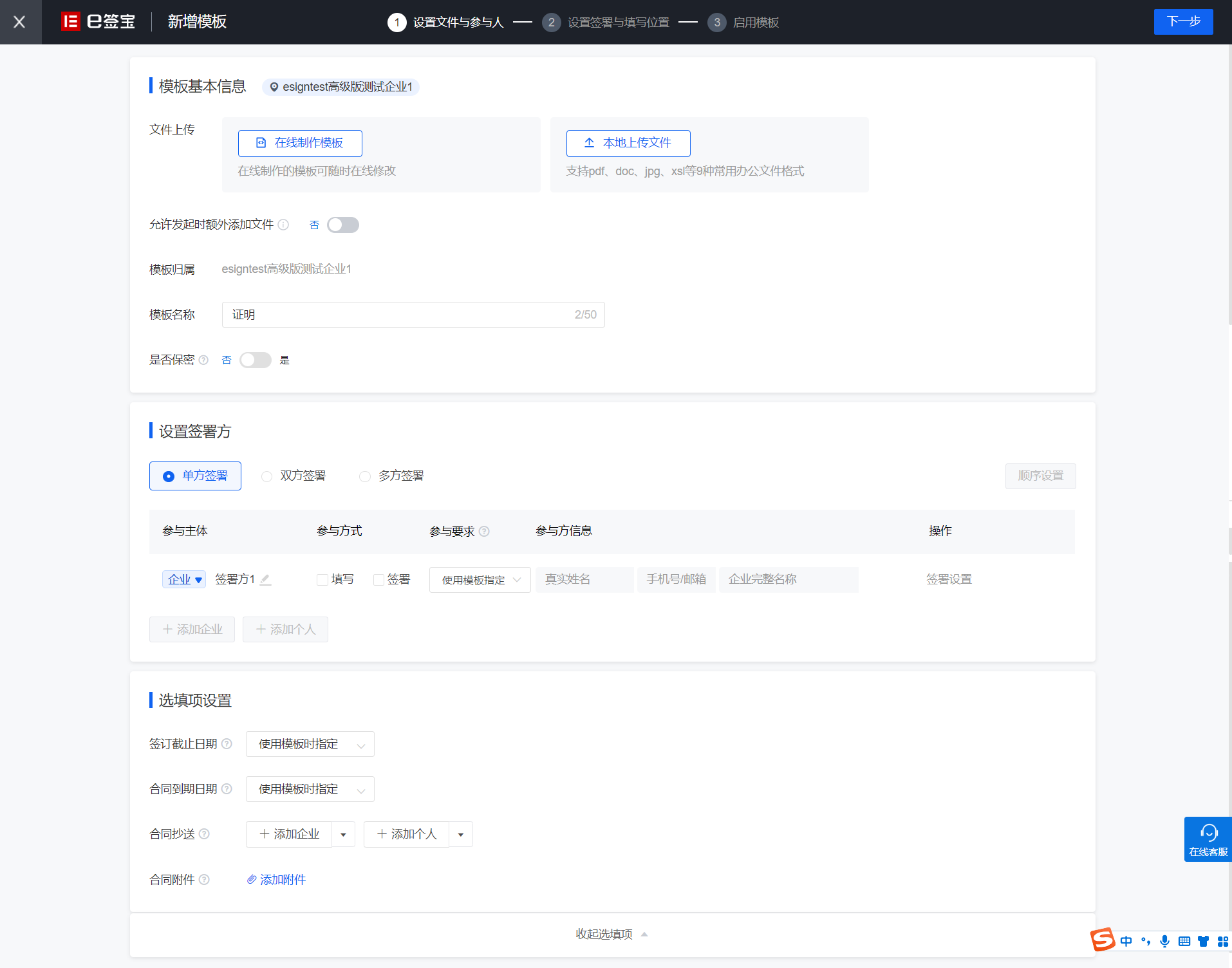
Task: Go to step 3 启用模板
Action: pyautogui.click(x=743, y=23)
